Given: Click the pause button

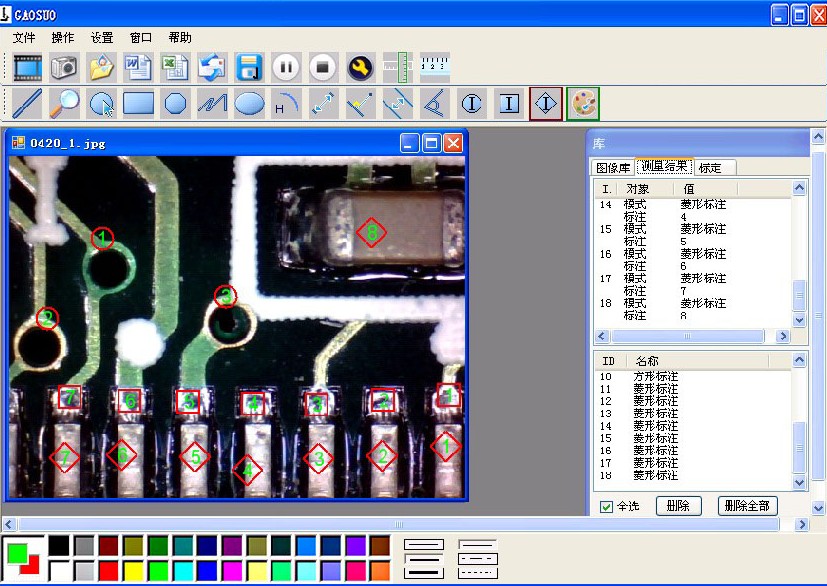Looking at the screenshot, I should pos(286,68).
